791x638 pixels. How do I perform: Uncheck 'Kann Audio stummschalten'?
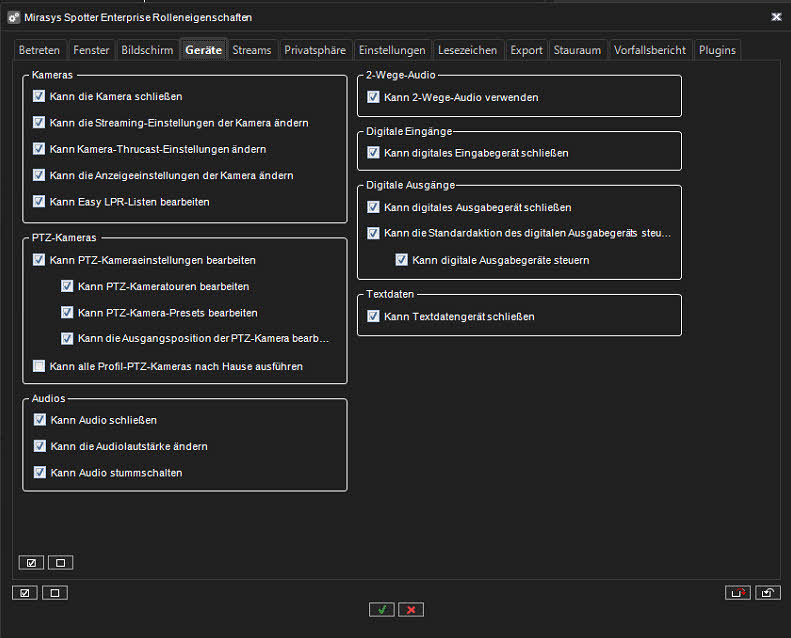click(39, 472)
